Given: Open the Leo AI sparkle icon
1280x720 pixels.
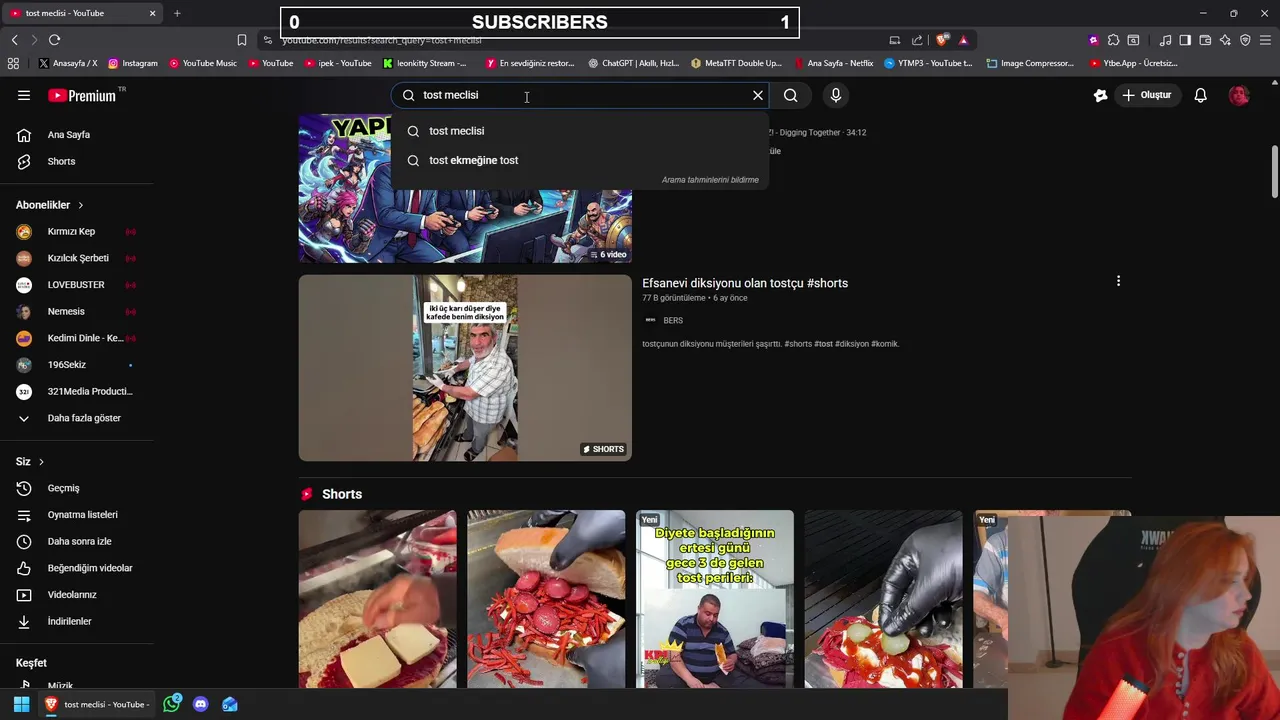Looking at the screenshot, I should coord(1225,40).
